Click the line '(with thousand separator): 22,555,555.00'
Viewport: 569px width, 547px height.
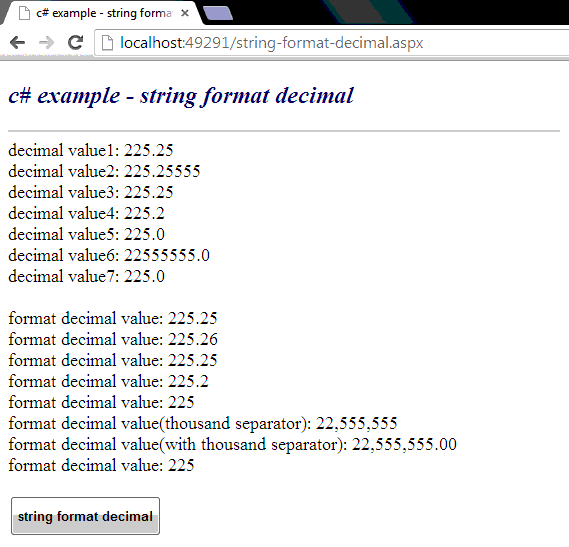click(232, 445)
